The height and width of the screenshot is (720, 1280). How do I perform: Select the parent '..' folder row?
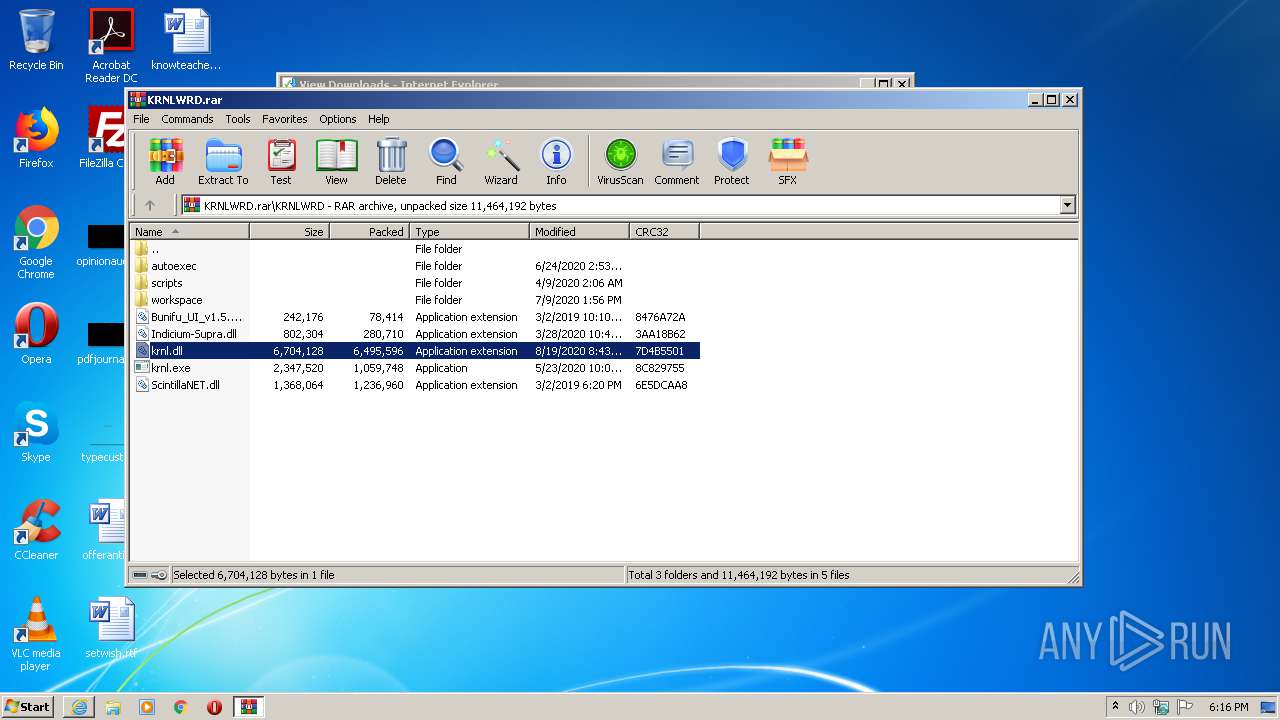point(415,249)
